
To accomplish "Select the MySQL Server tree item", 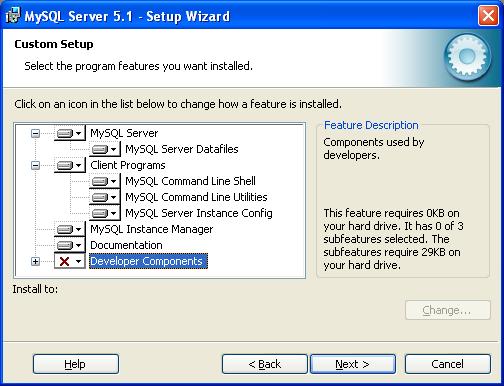I will tap(124, 133).
